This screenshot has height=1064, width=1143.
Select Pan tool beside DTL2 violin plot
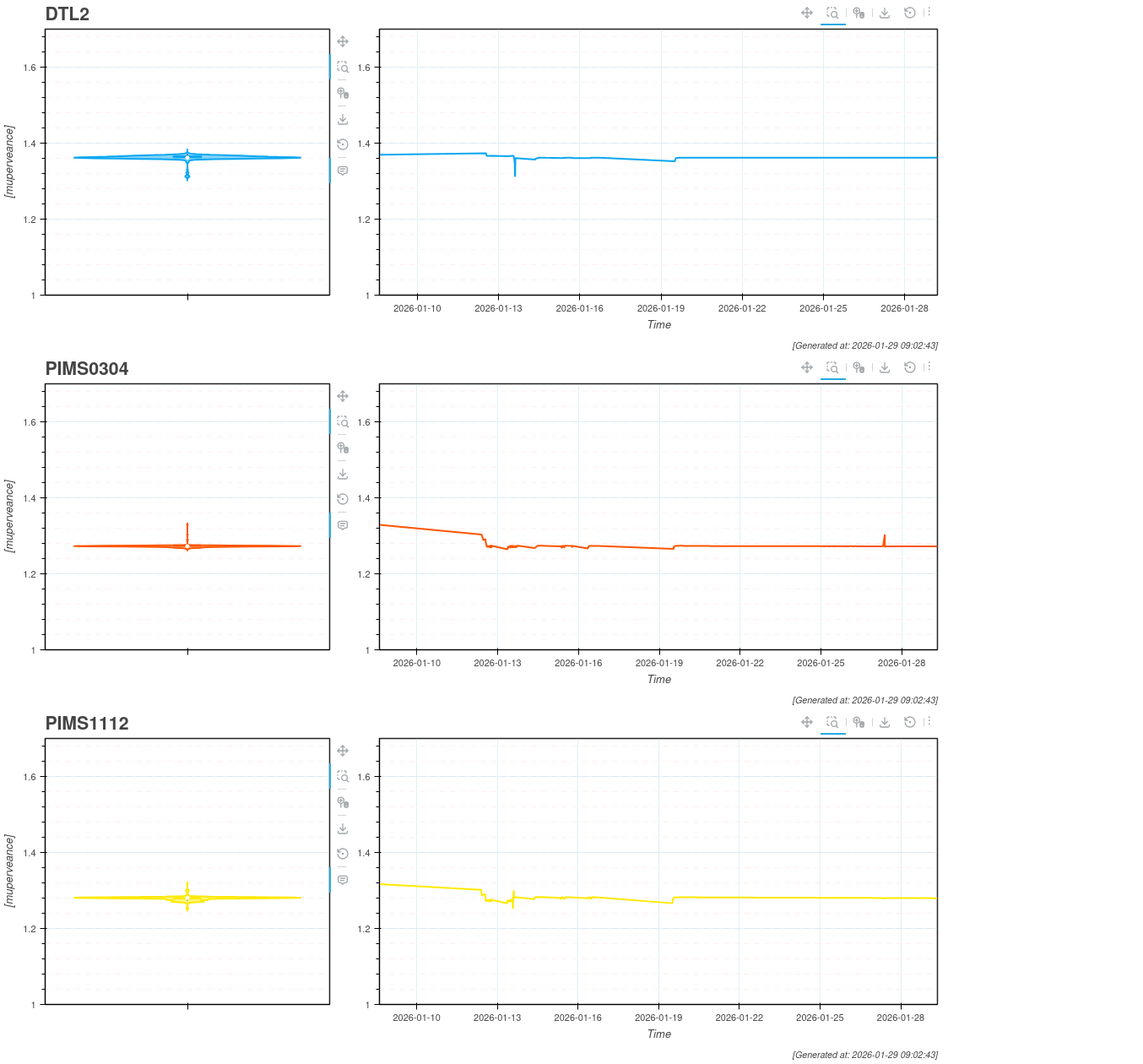pyautogui.click(x=343, y=41)
